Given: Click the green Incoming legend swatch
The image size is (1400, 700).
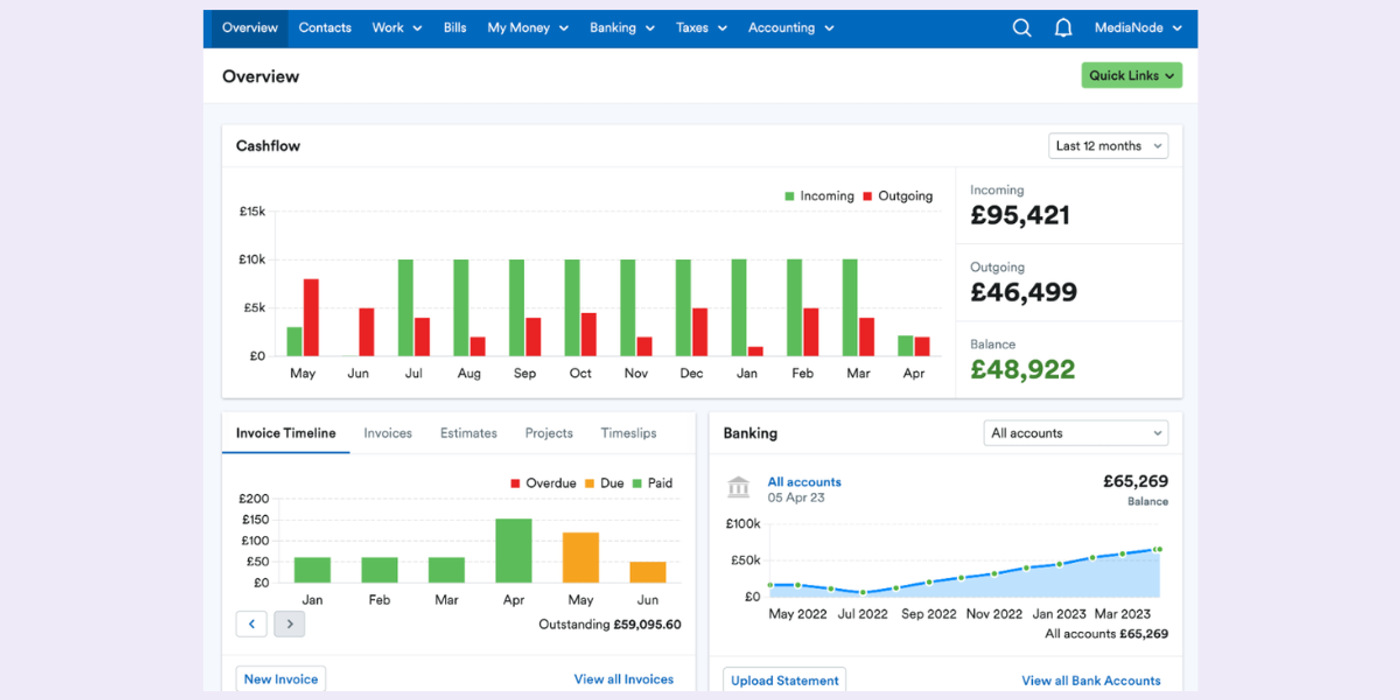Looking at the screenshot, I should pos(789,196).
